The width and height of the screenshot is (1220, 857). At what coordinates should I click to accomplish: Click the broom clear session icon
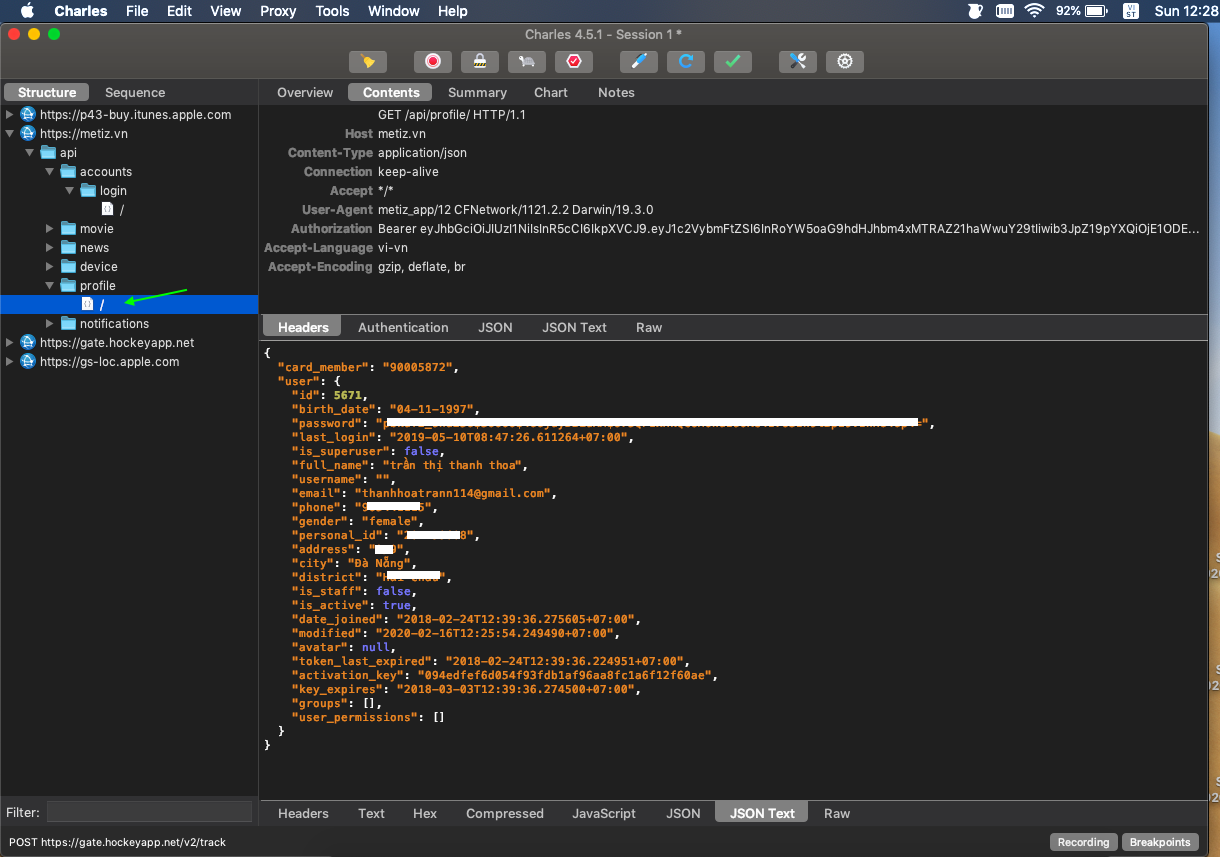coord(368,61)
